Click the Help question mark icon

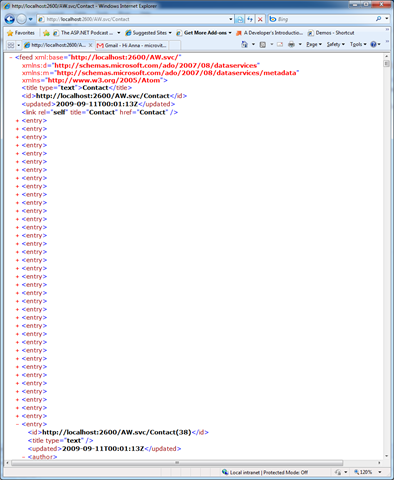click(373, 44)
